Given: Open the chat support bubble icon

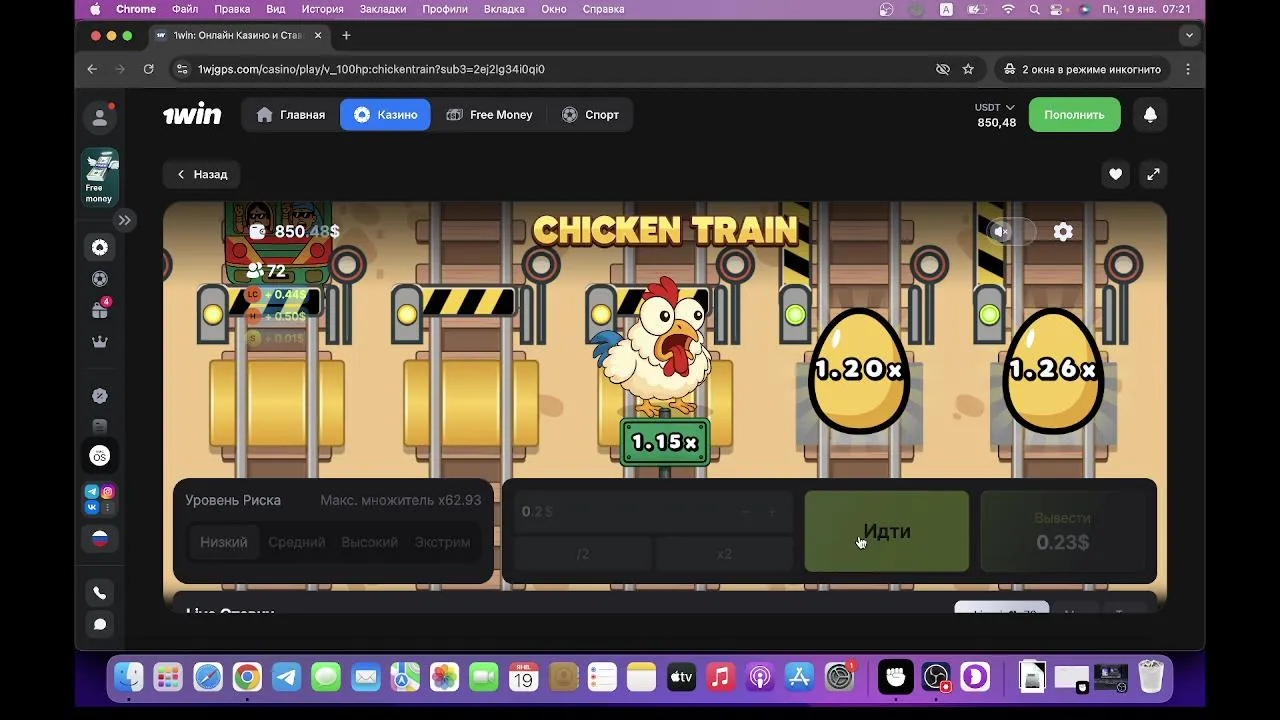Looking at the screenshot, I should [100, 624].
